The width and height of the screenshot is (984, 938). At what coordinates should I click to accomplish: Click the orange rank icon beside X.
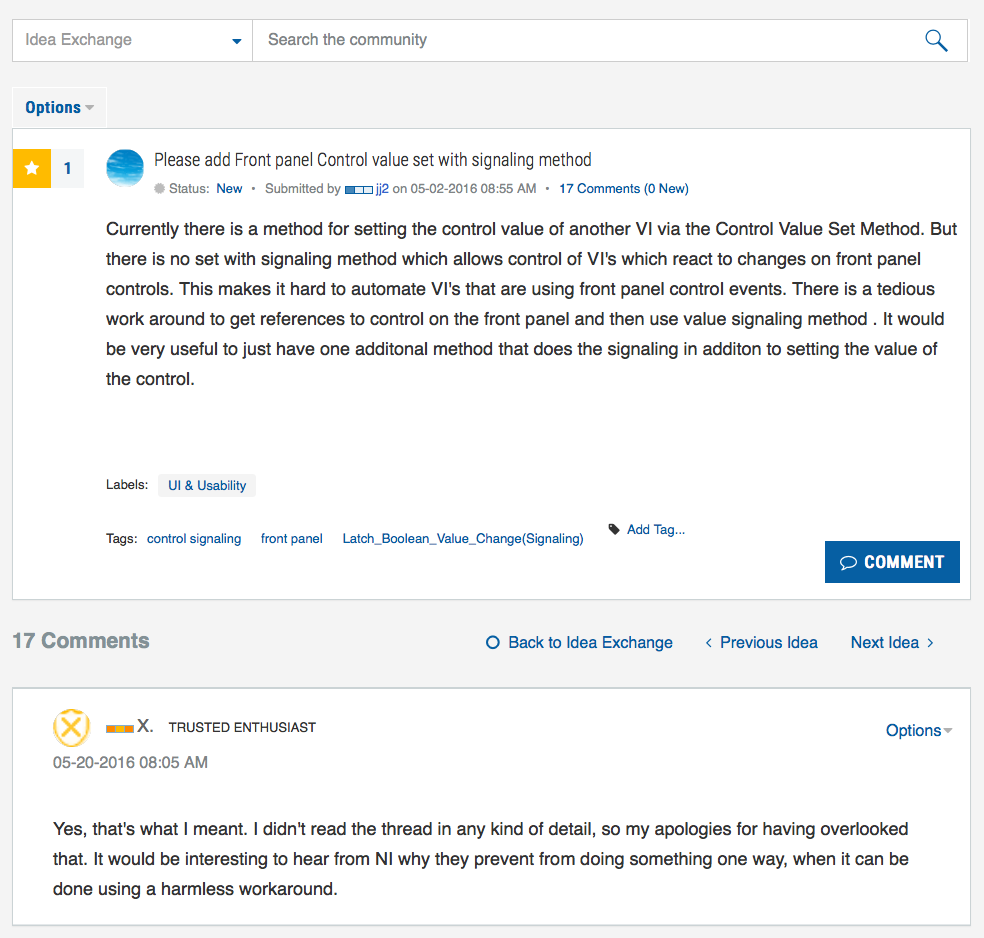click(120, 728)
